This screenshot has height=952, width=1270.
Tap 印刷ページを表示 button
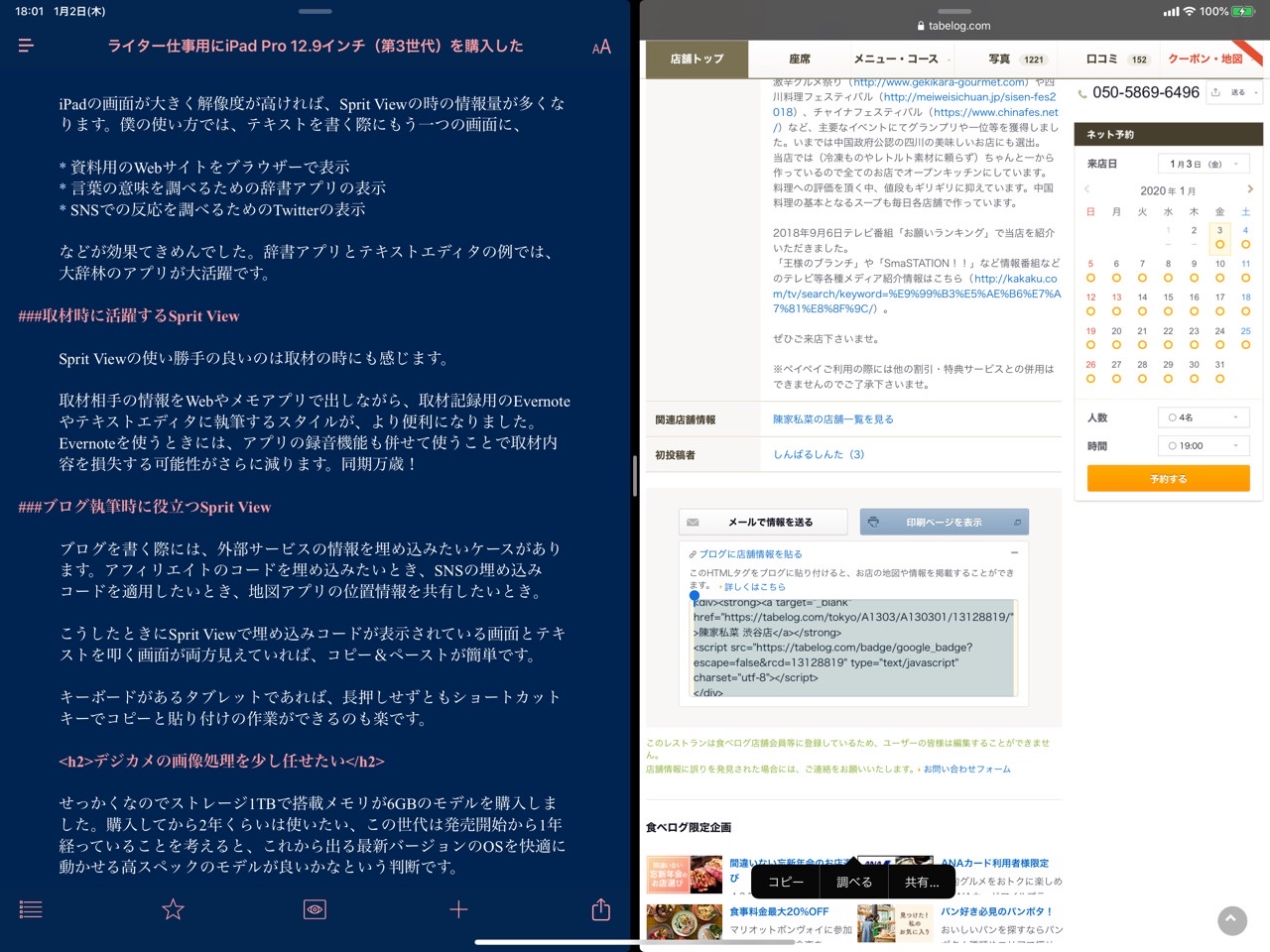click(x=944, y=522)
